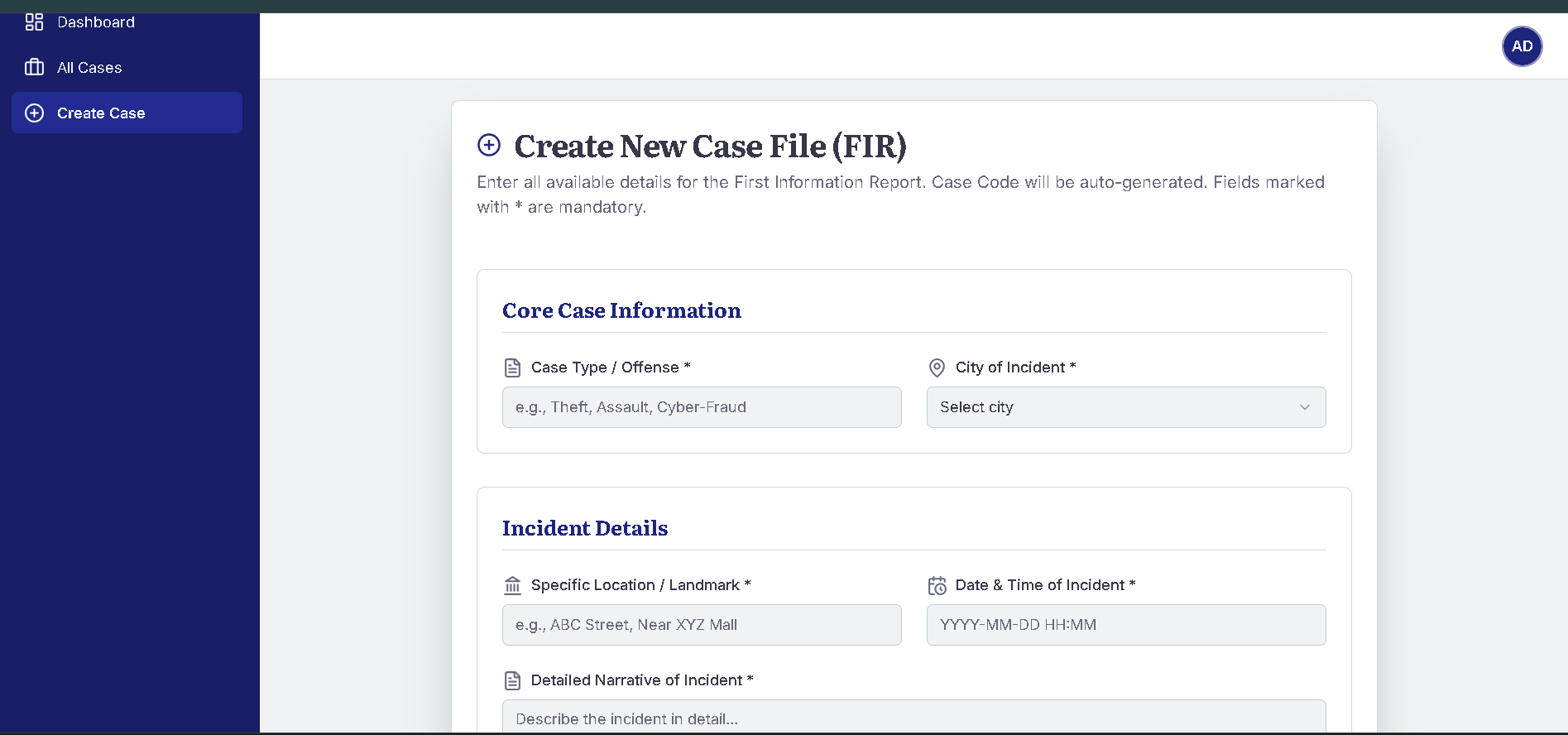
Task: Click the 'Create New Case File (FIR)' title
Action: point(710,147)
